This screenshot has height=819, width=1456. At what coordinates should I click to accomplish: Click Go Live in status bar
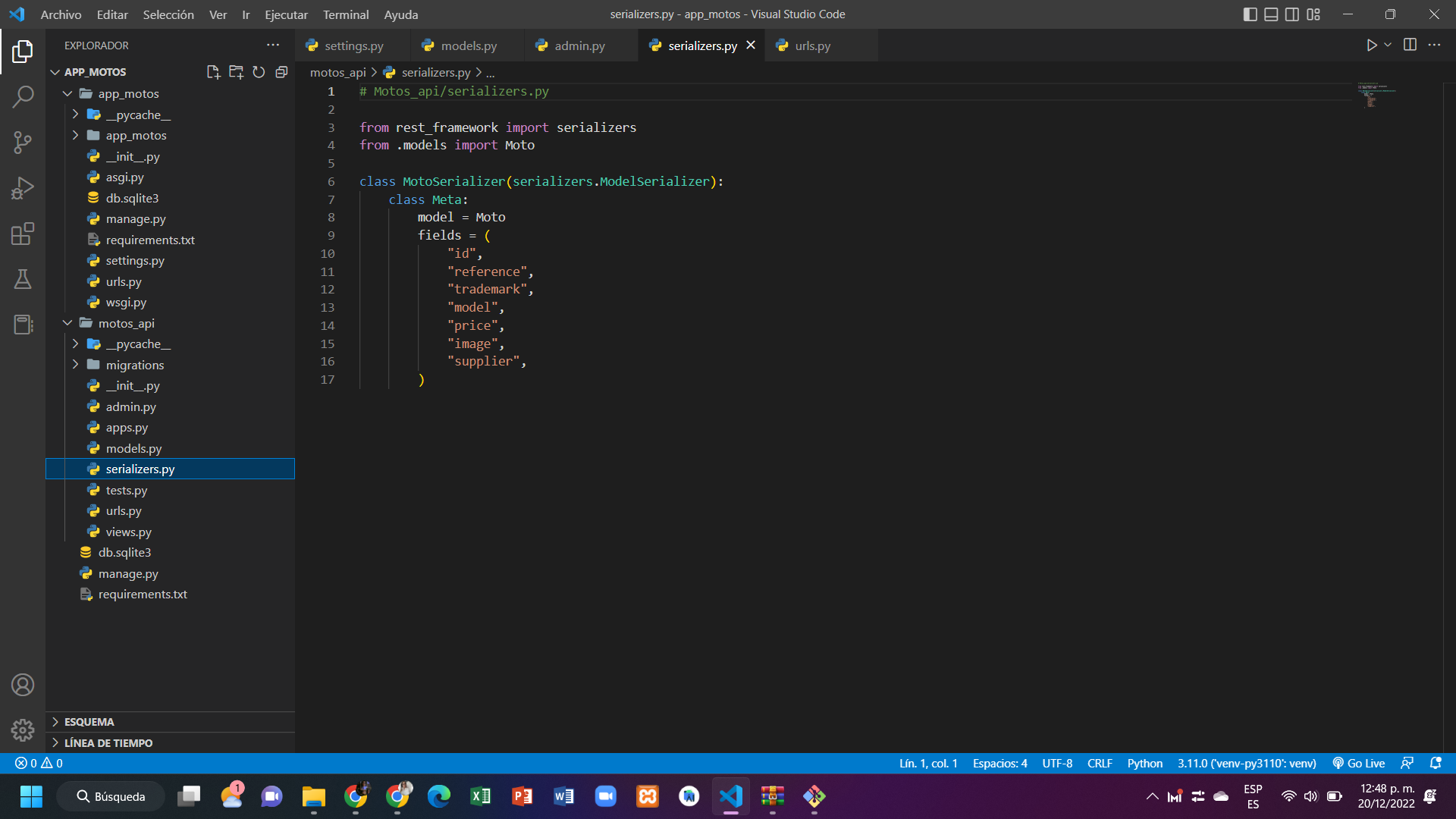click(x=1359, y=763)
